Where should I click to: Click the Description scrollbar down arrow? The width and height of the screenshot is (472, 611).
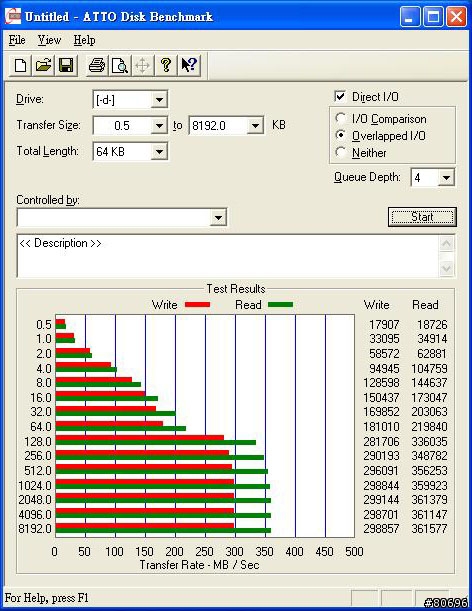click(447, 268)
